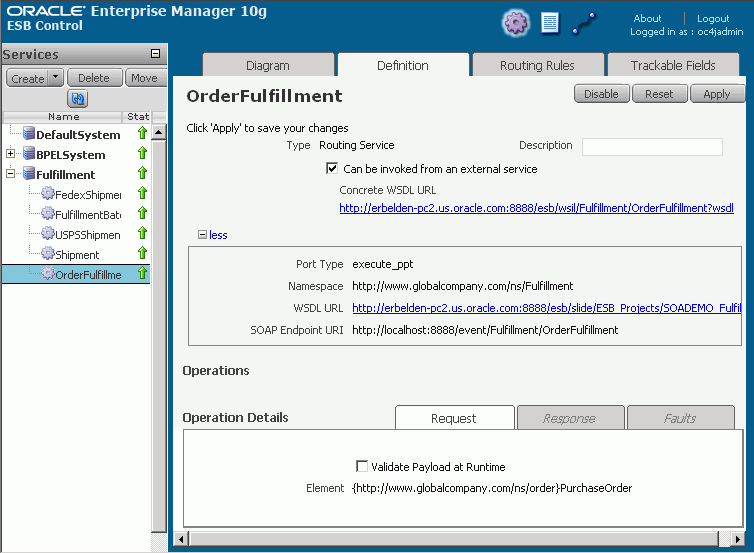Collapse the Services panel with minimize icon

pos(155,53)
